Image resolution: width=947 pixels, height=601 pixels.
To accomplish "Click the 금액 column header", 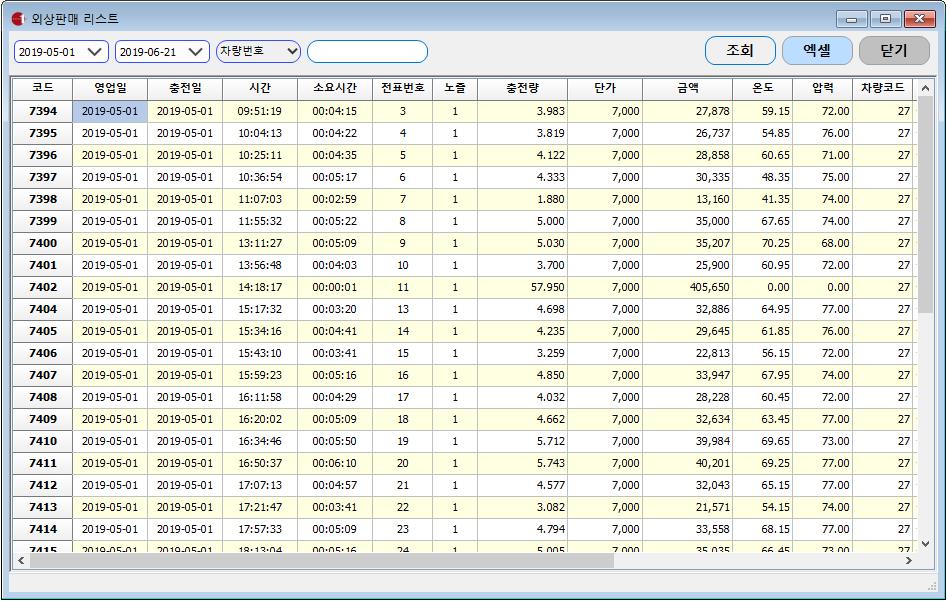I will click(687, 88).
